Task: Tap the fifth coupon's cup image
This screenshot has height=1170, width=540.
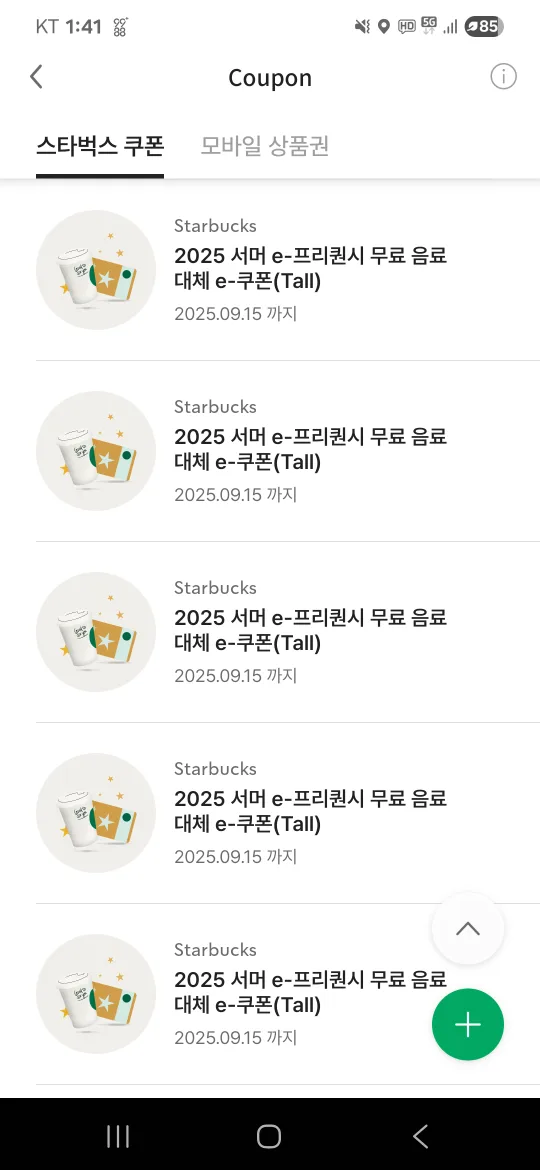Action: 95,994
